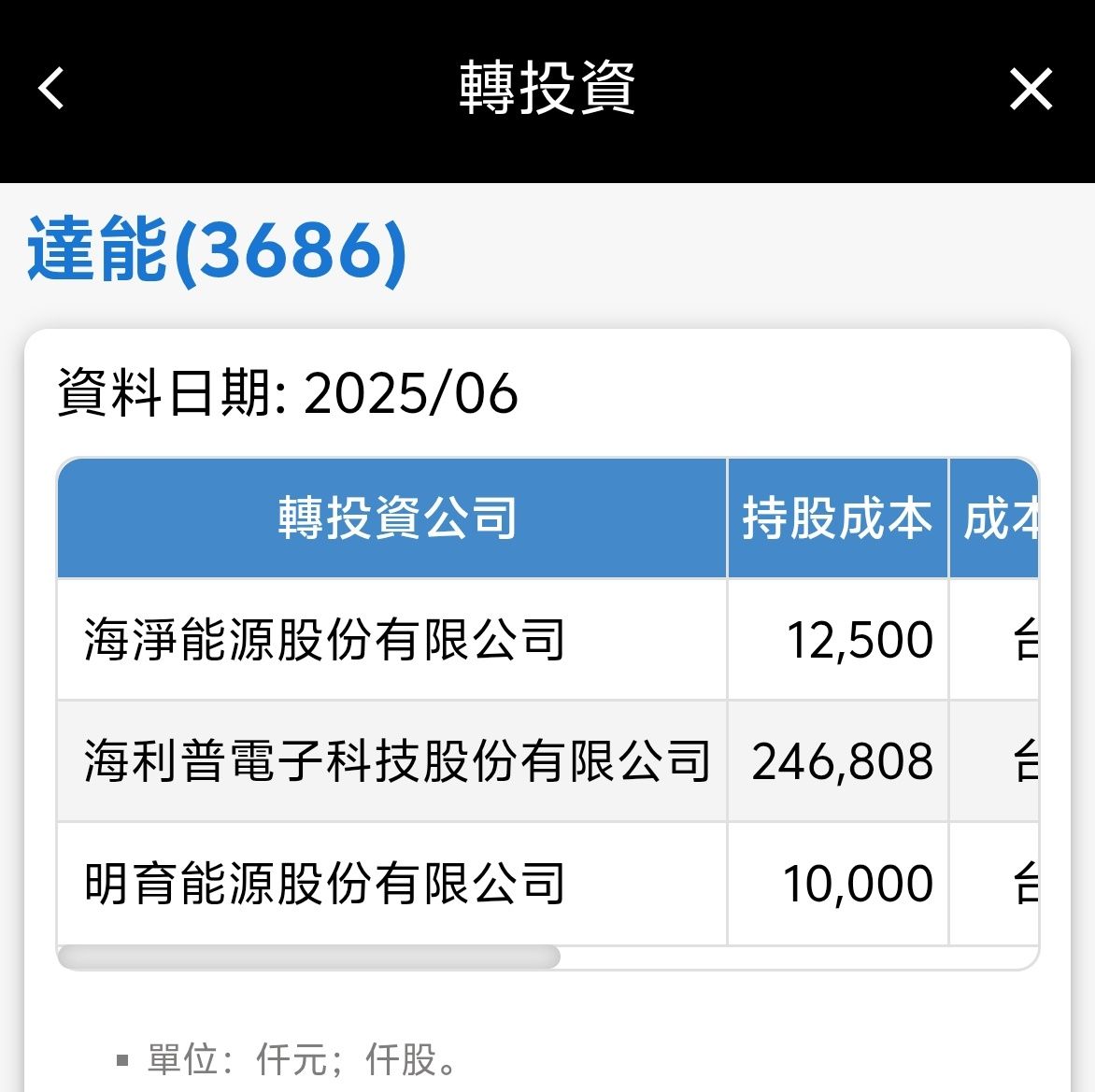The image size is (1095, 1092).
Task: Click the 246,808 holding cost cell
Action: [842, 762]
